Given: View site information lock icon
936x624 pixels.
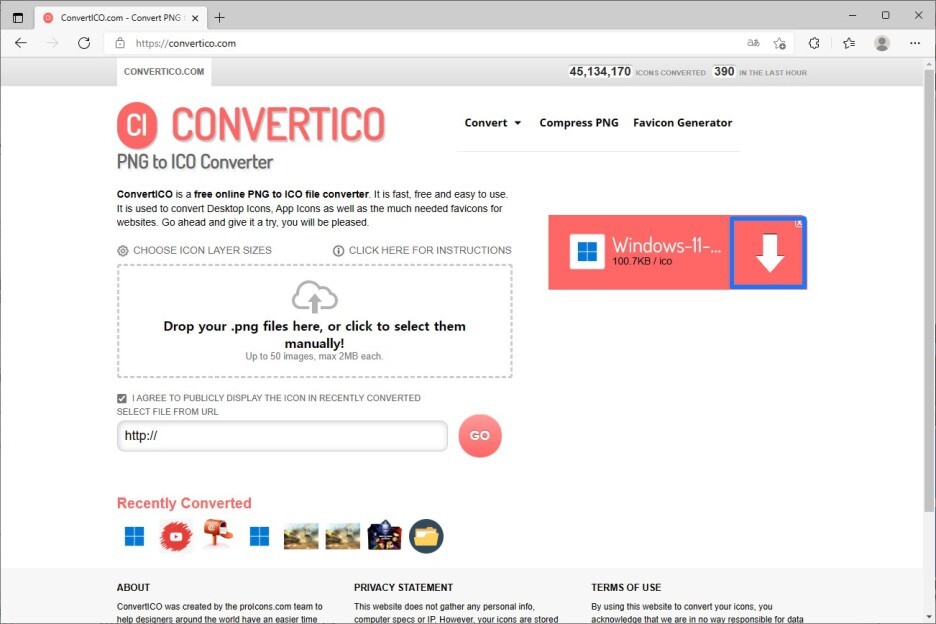Looking at the screenshot, I should click(120, 43).
